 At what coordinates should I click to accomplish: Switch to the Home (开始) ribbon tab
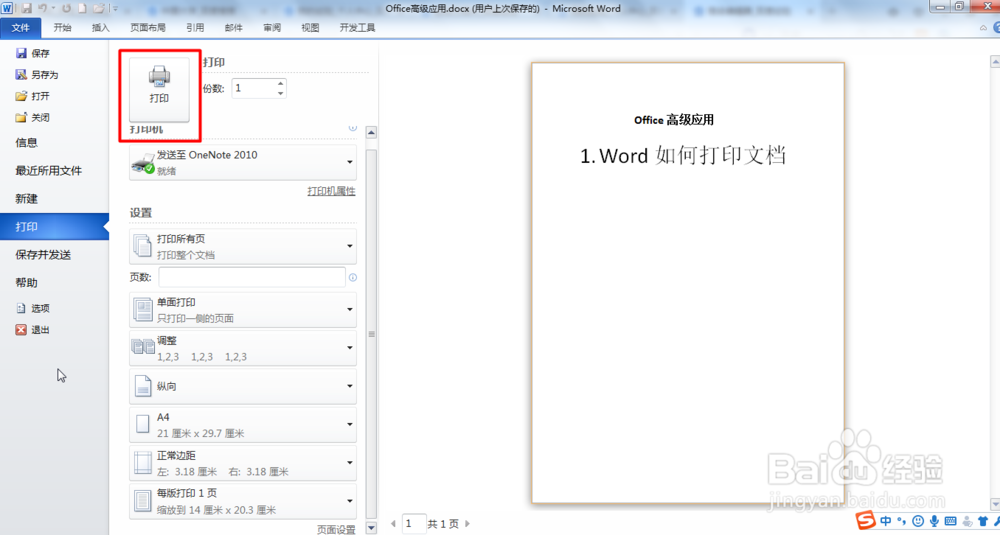point(62,27)
